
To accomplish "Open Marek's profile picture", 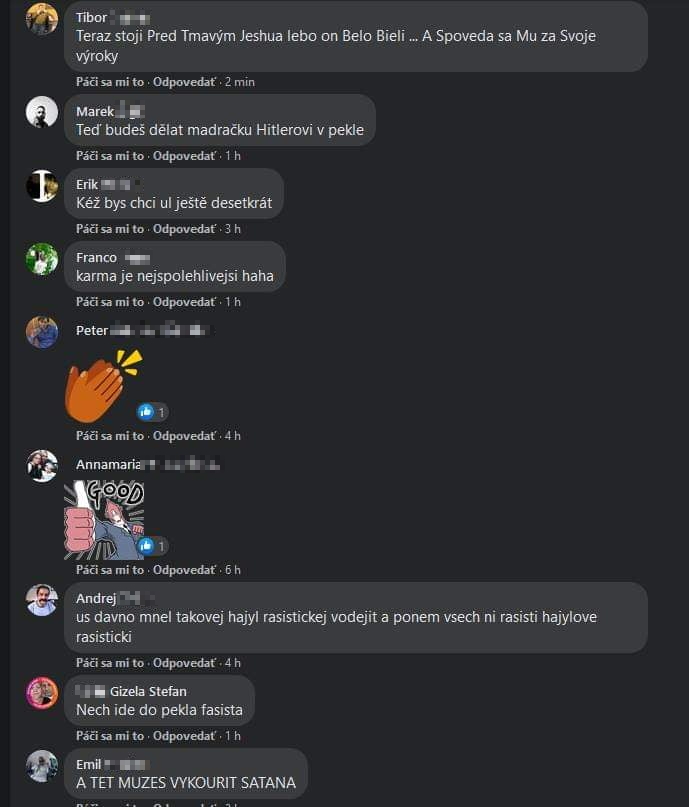I will pos(42,112).
